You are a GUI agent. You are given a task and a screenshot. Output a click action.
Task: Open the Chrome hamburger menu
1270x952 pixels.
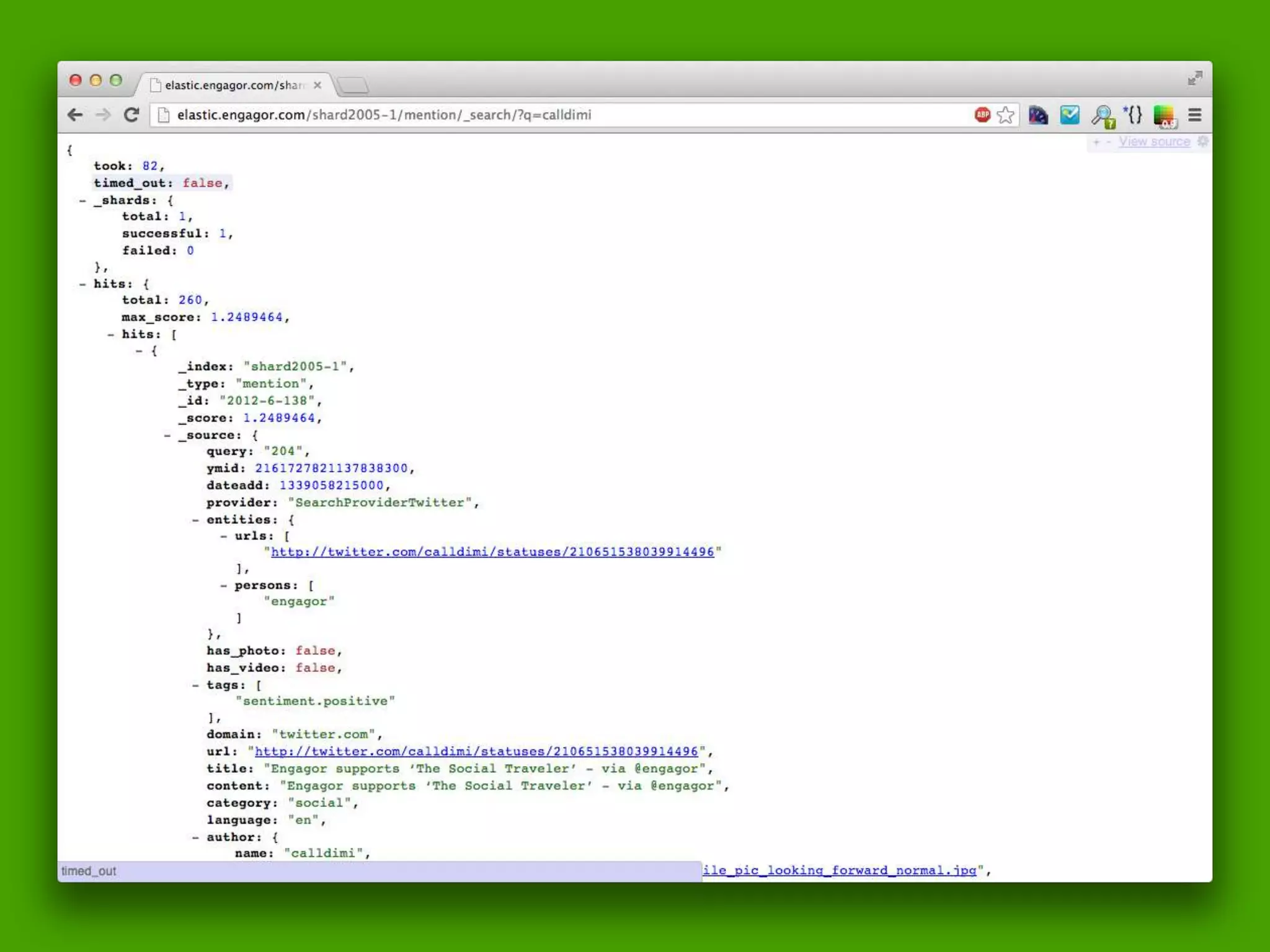[x=1195, y=115]
